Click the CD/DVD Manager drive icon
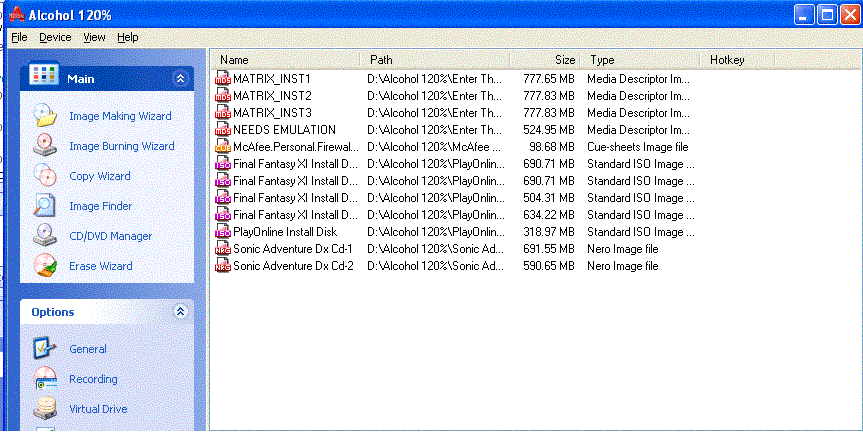Viewport: 863px width, 432px height. point(45,236)
